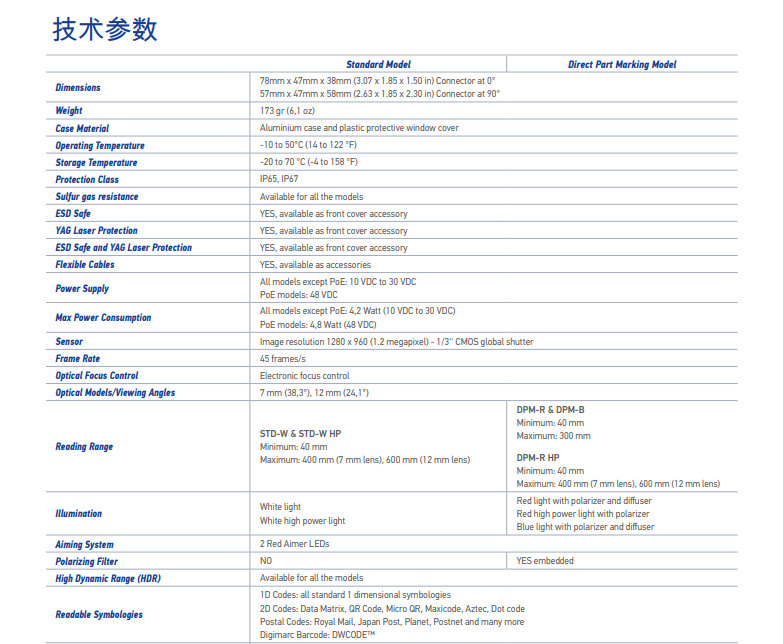Select the Case Material row label
Viewport: 783px width, 644px height.
coord(82,128)
